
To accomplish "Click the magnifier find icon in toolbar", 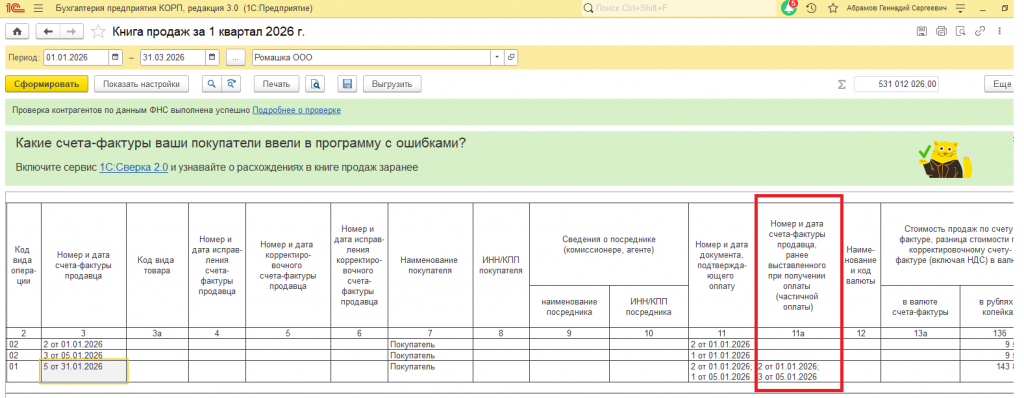I will (x=212, y=84).
